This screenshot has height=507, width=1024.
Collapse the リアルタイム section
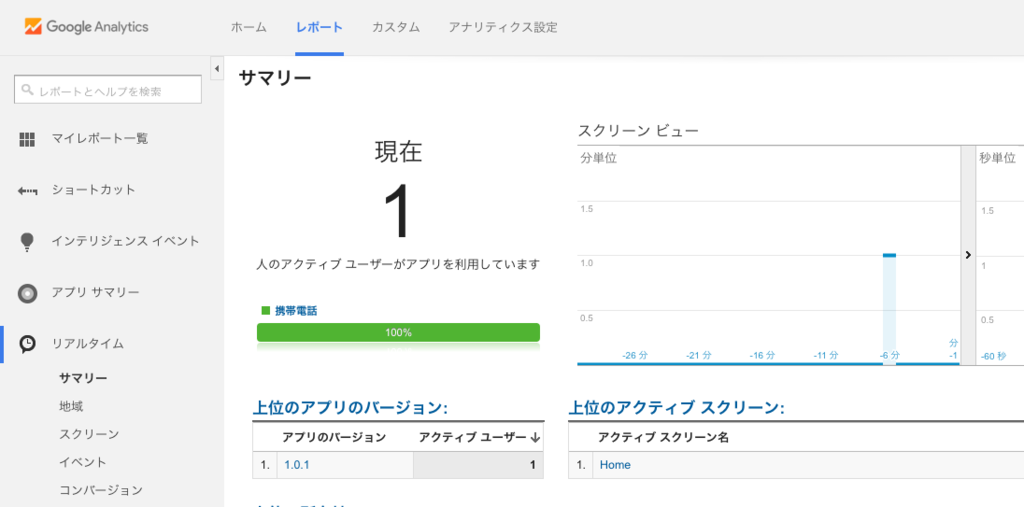(x=88, y=343)
